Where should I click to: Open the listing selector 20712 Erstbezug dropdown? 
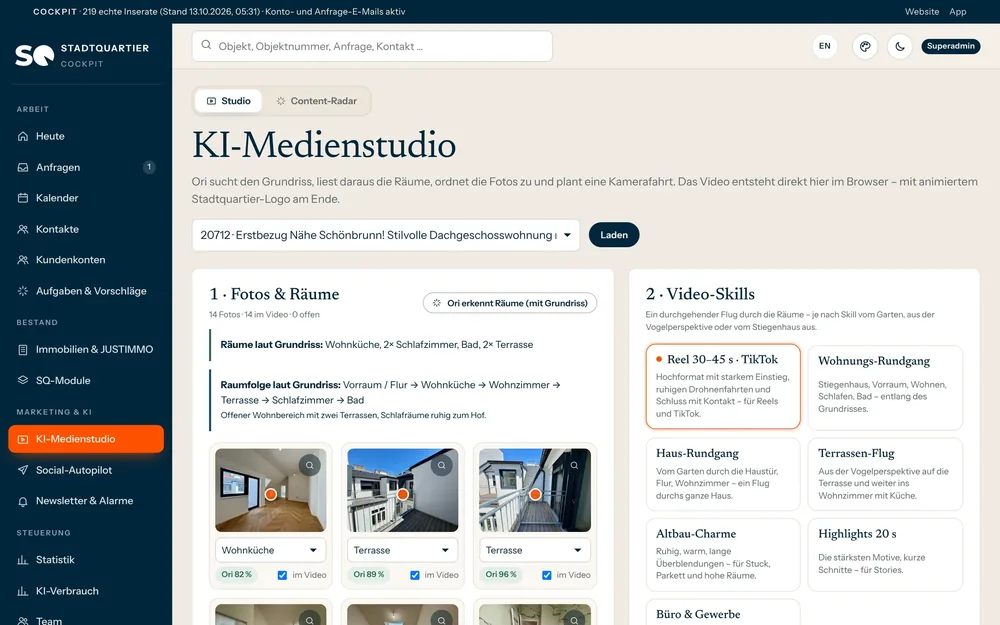(386, 235)
